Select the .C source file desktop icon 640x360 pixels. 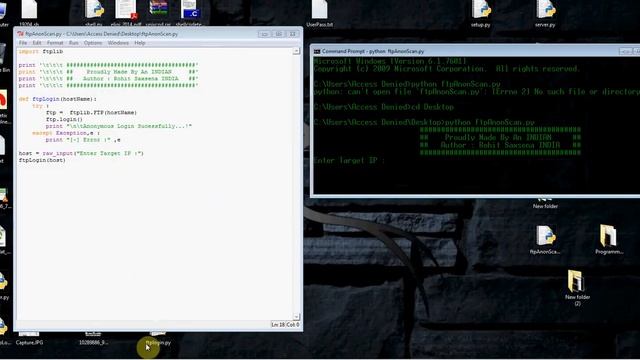point(190,12)
